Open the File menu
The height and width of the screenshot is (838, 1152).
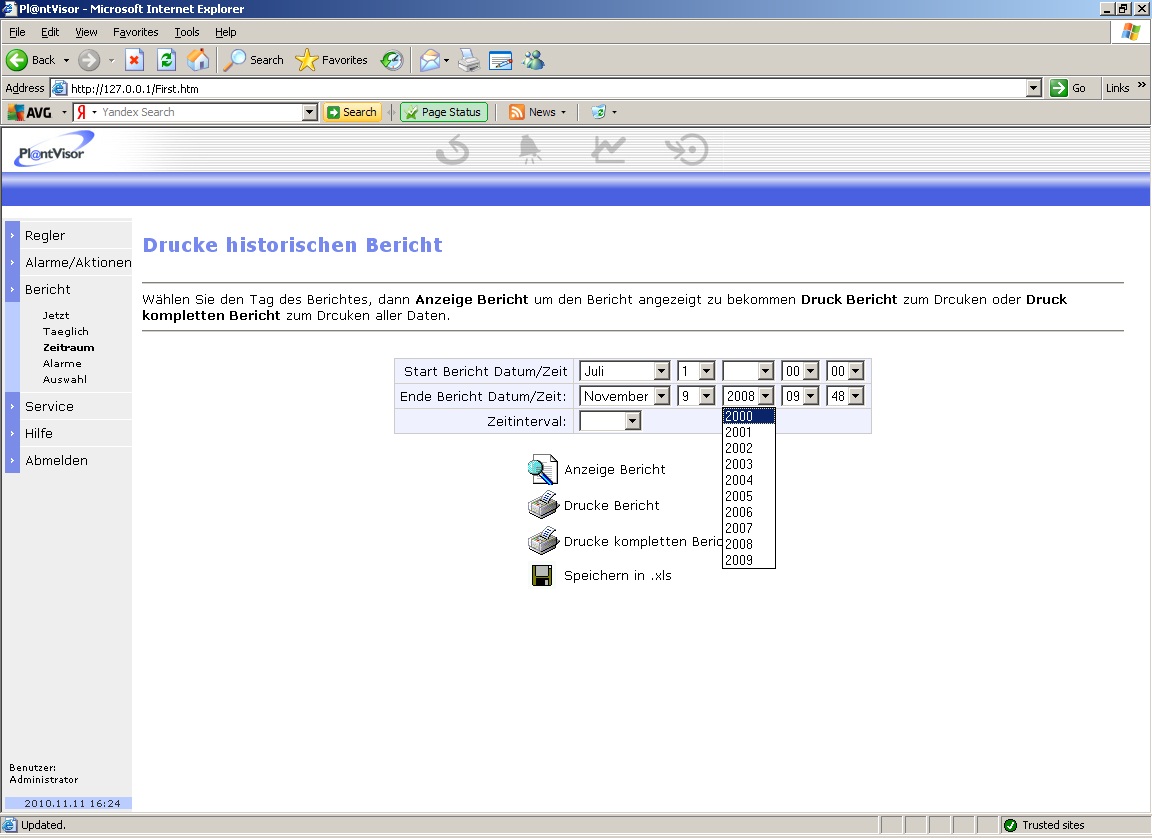pos(17,32)
